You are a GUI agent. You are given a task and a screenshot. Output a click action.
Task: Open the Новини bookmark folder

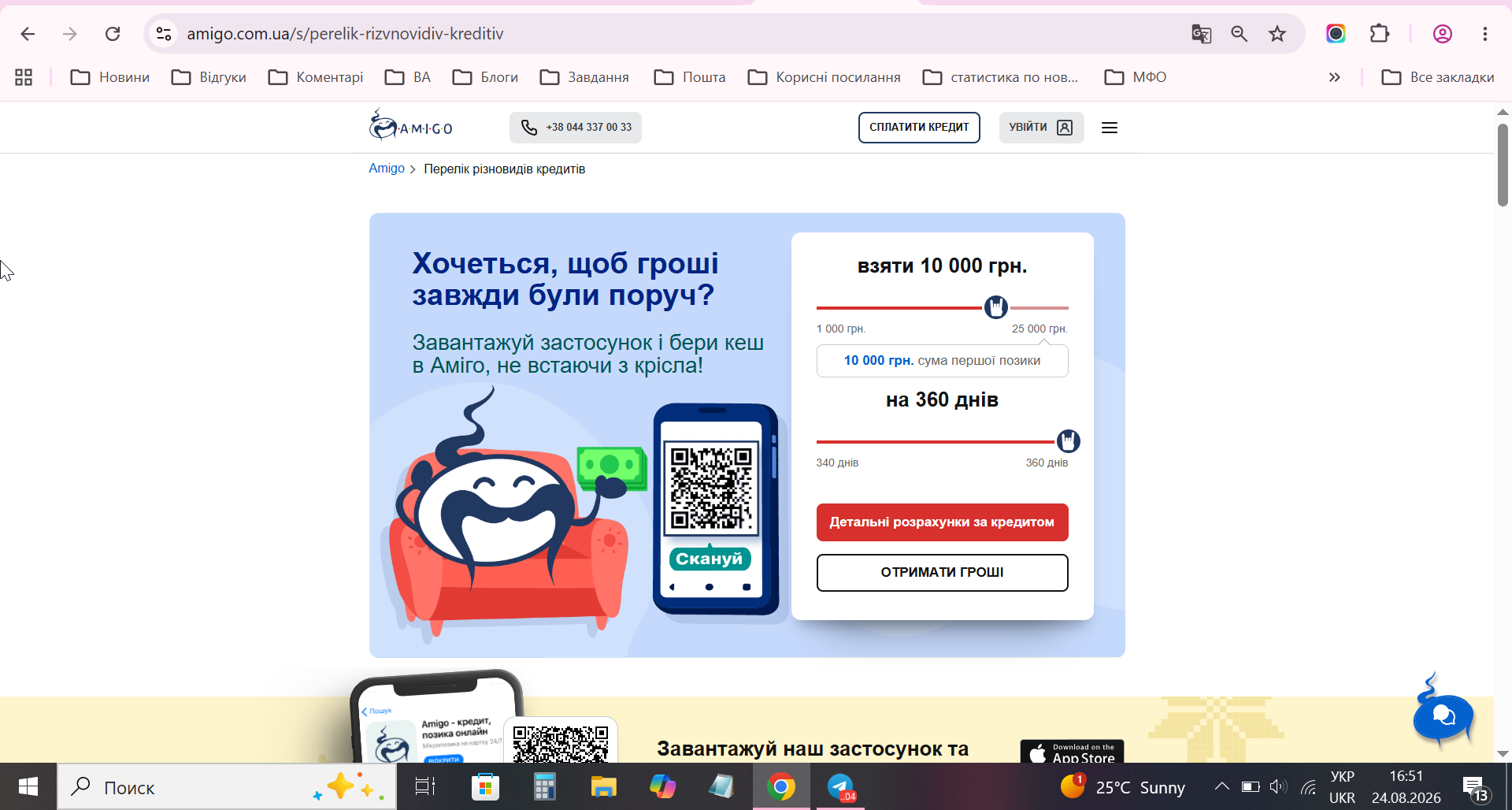pos(110,77)
